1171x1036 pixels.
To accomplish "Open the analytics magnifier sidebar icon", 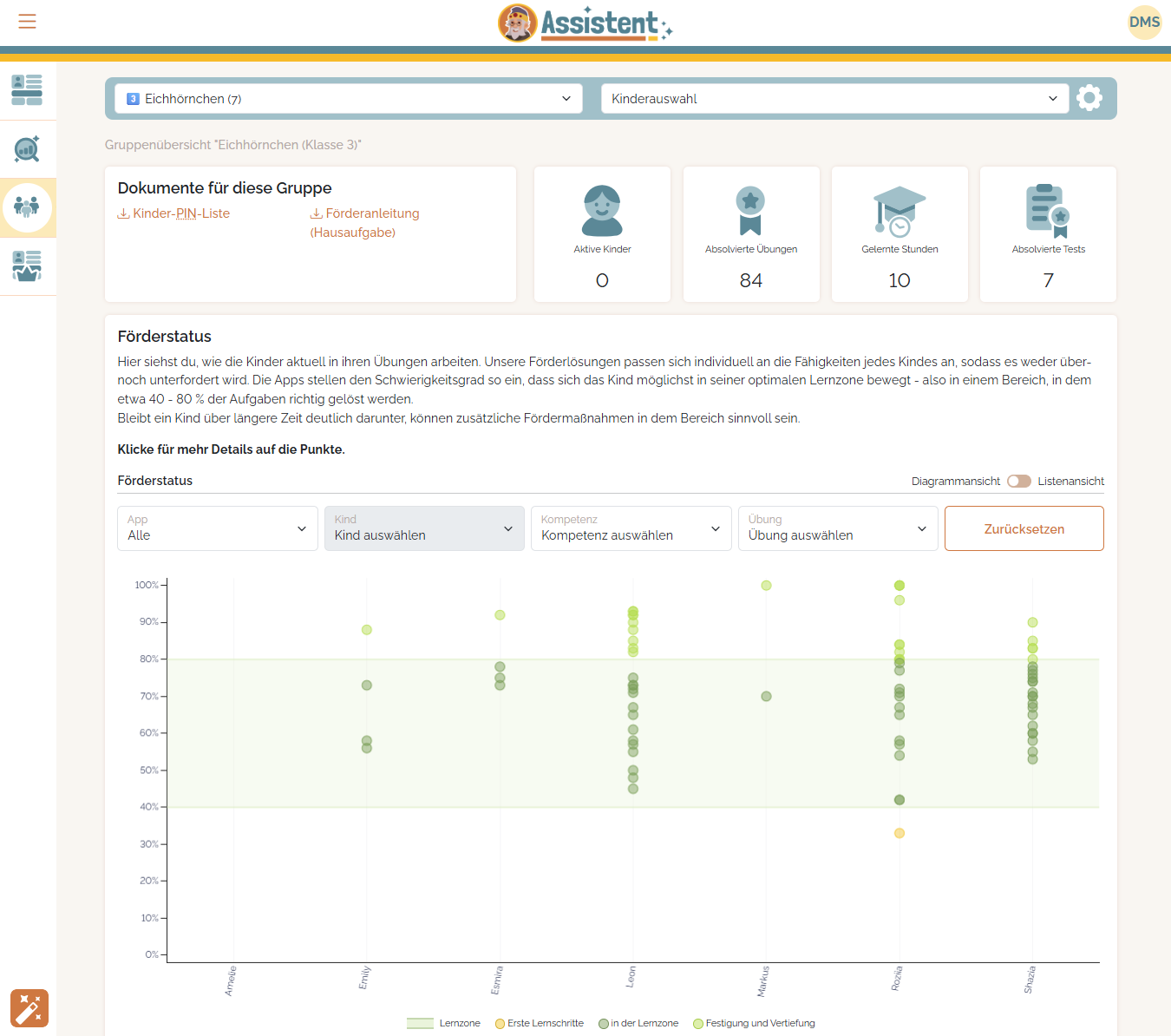I will click(x=27, y=149).
